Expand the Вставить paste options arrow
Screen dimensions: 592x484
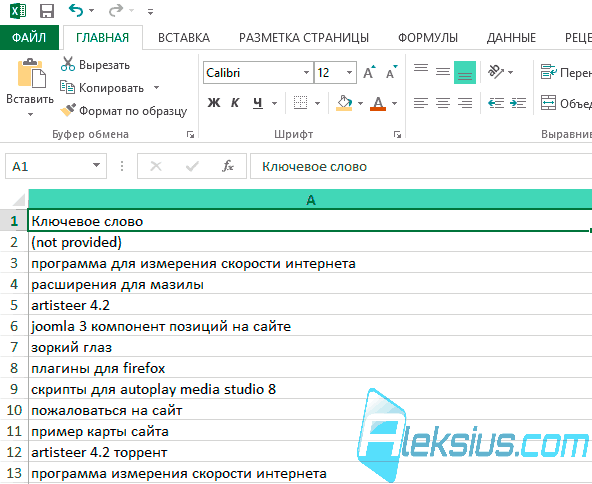(30, 114)
